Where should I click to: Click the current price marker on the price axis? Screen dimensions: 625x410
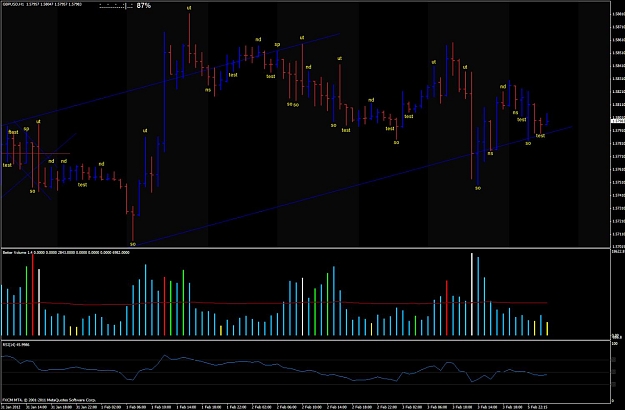tap(617, 120)
